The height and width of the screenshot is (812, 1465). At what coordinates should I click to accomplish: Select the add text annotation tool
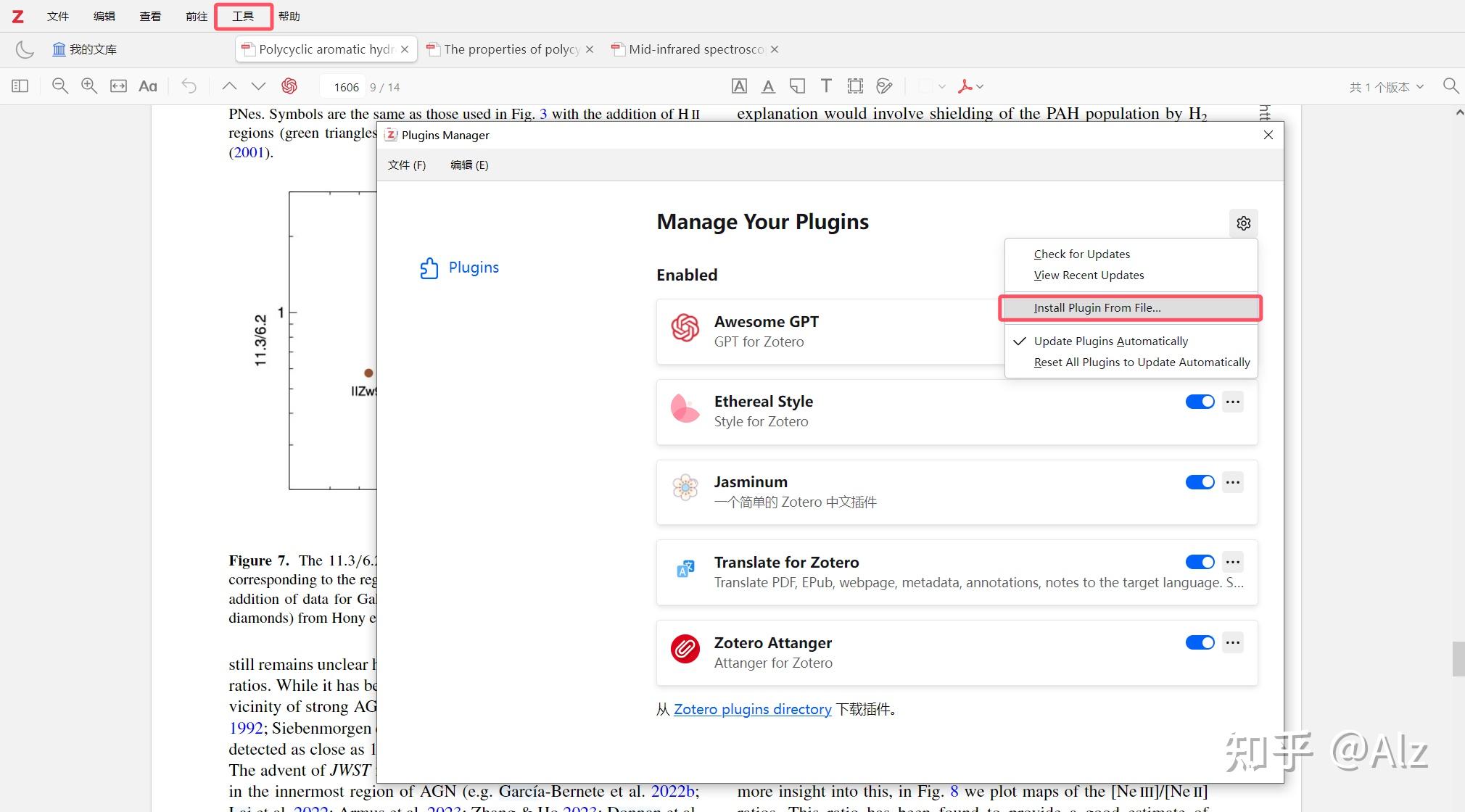pos(825,86)
